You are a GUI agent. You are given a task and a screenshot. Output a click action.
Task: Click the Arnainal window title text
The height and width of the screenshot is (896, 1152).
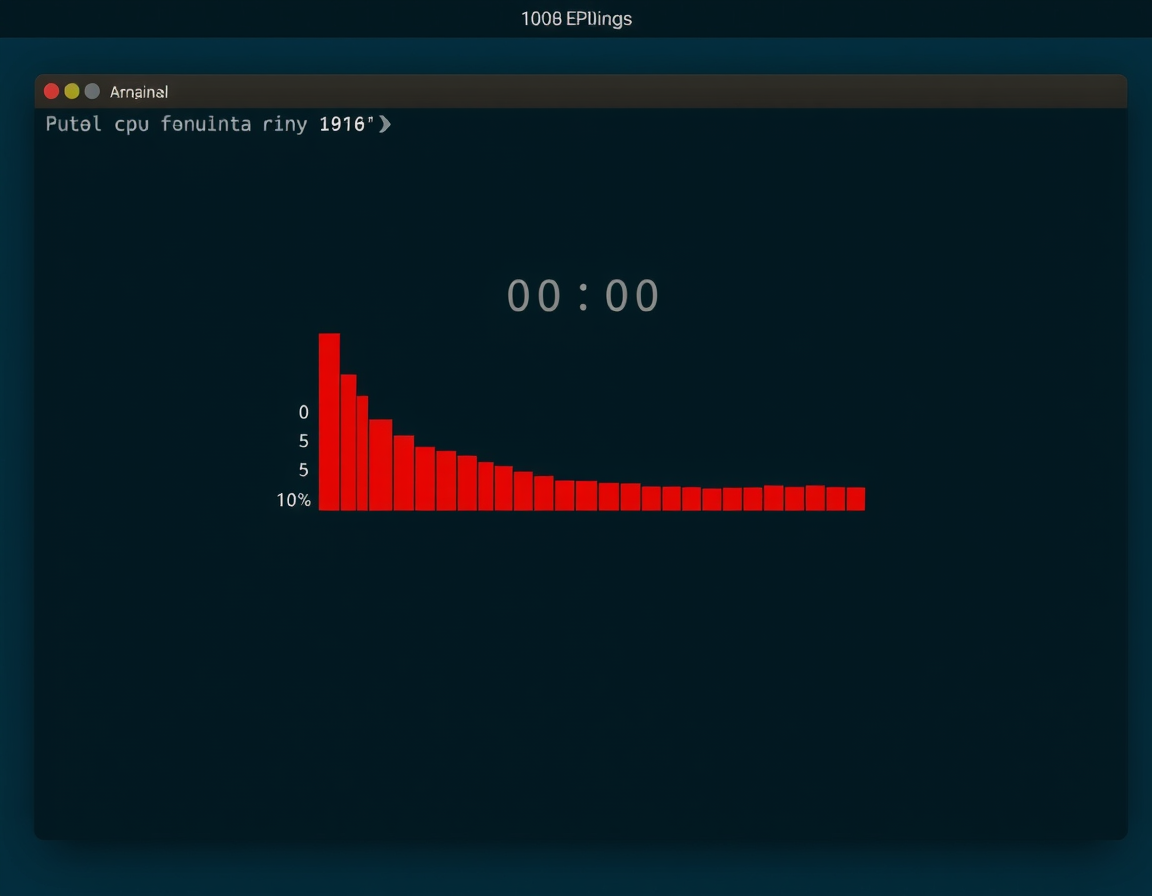(139, 92)
